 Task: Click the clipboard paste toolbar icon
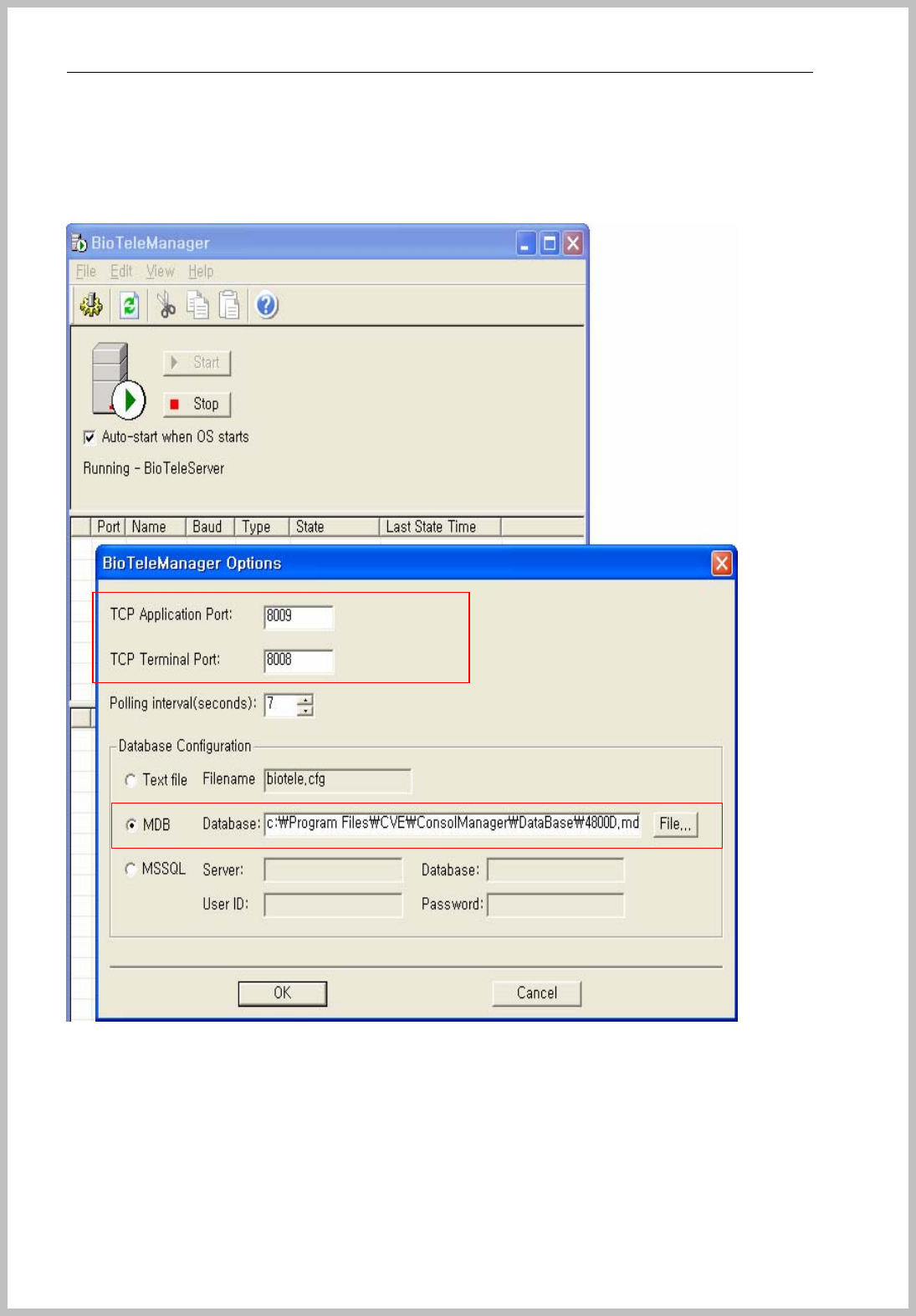(x=229, y=305)
